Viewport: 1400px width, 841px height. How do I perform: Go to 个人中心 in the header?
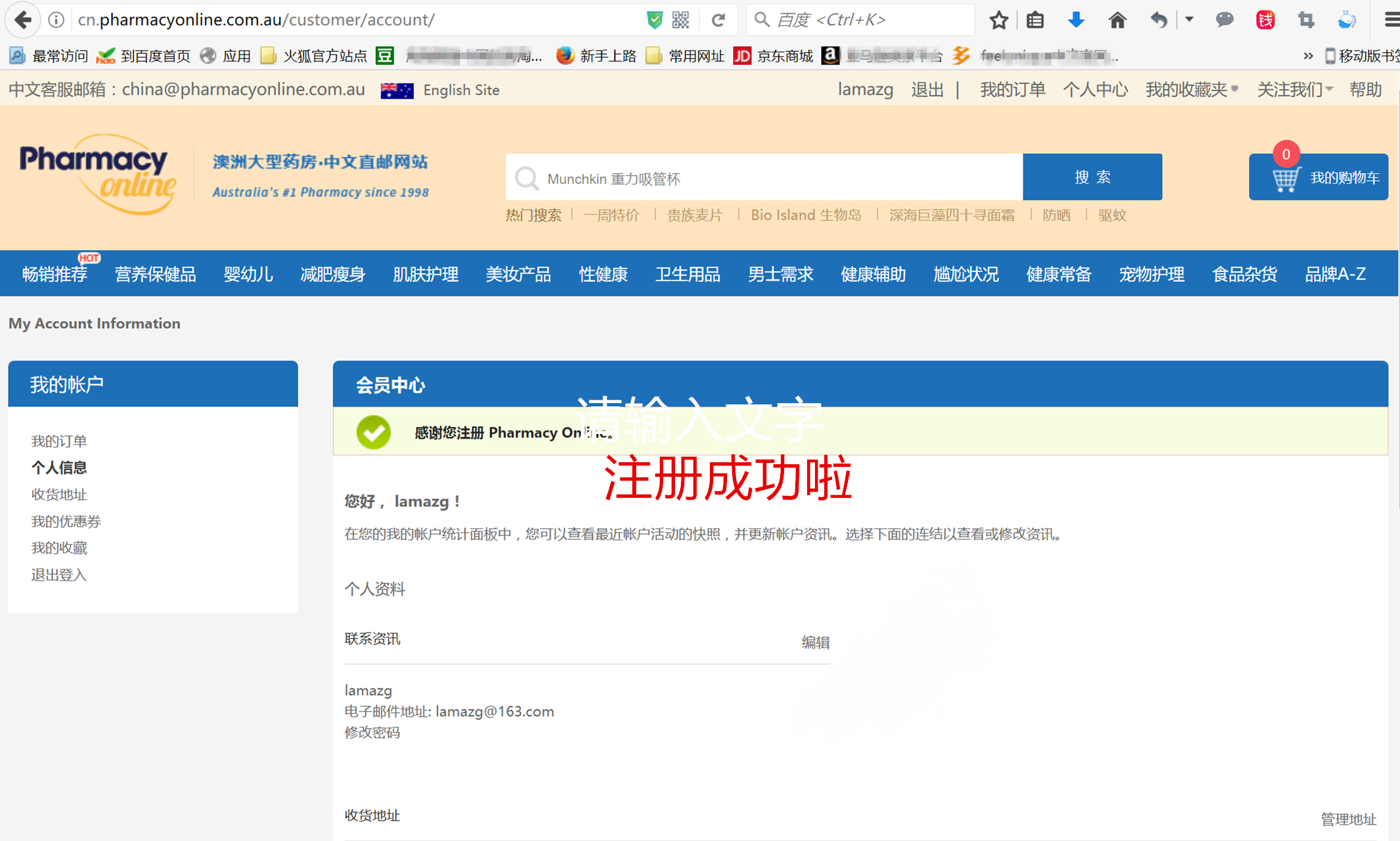pyautogui.click(x=1096, y=89)
